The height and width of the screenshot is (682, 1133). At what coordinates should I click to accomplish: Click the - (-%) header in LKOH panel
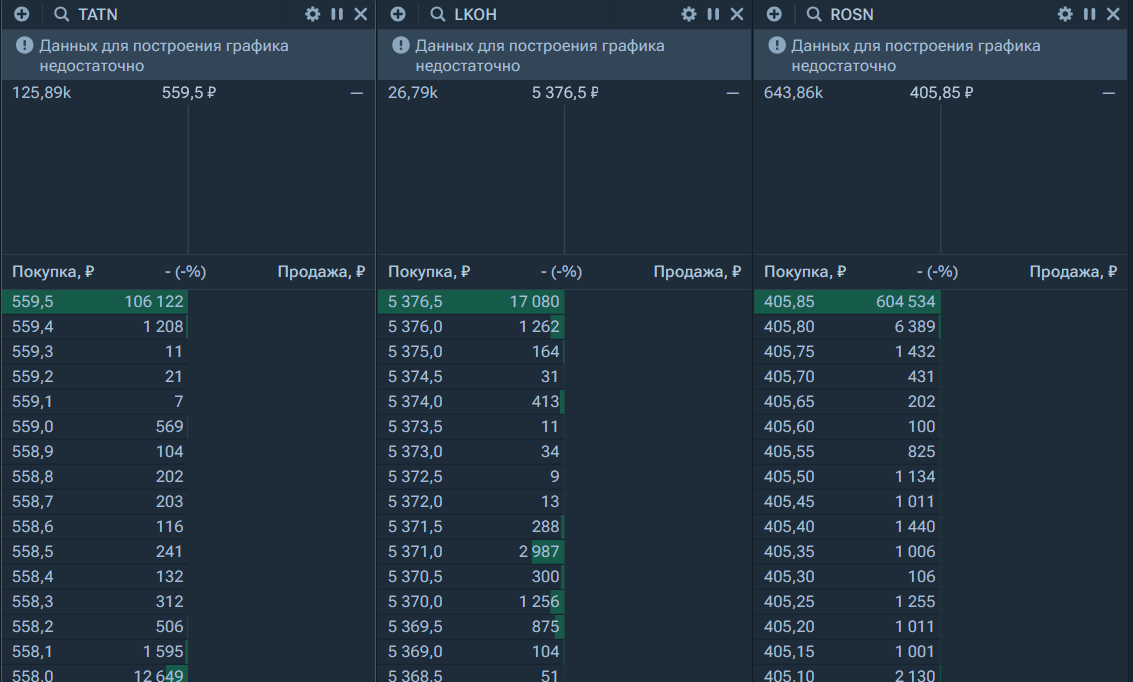tap(561, 272)
